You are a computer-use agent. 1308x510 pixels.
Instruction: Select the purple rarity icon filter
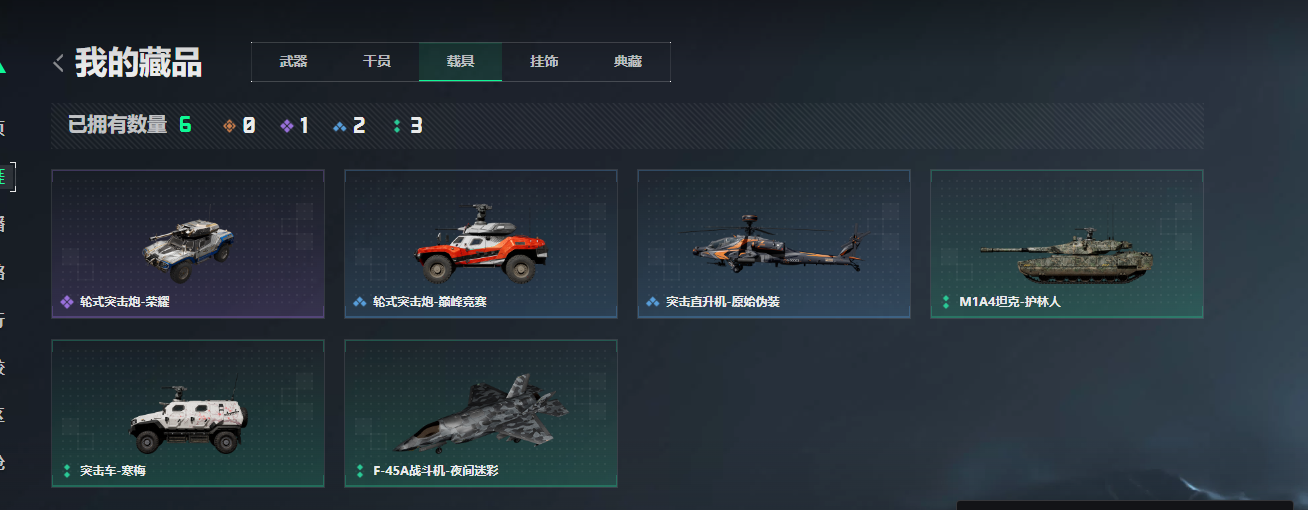tap(287, 126)
